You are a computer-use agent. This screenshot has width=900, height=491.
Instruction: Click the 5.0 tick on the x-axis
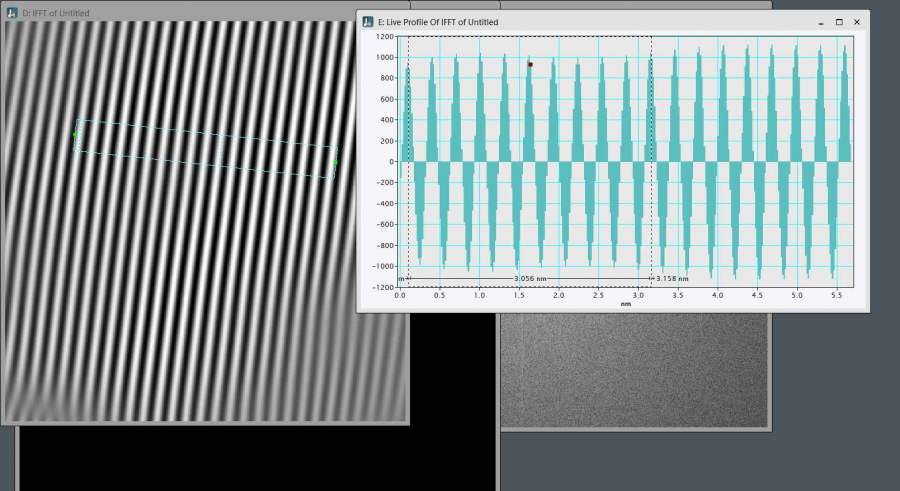click(796, 296)
